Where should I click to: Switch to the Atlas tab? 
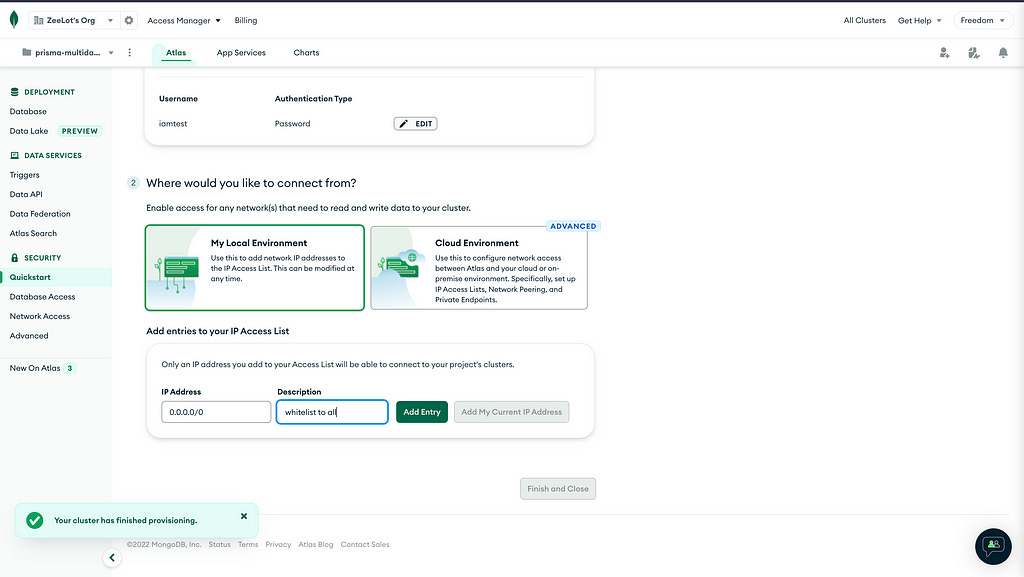176,53
